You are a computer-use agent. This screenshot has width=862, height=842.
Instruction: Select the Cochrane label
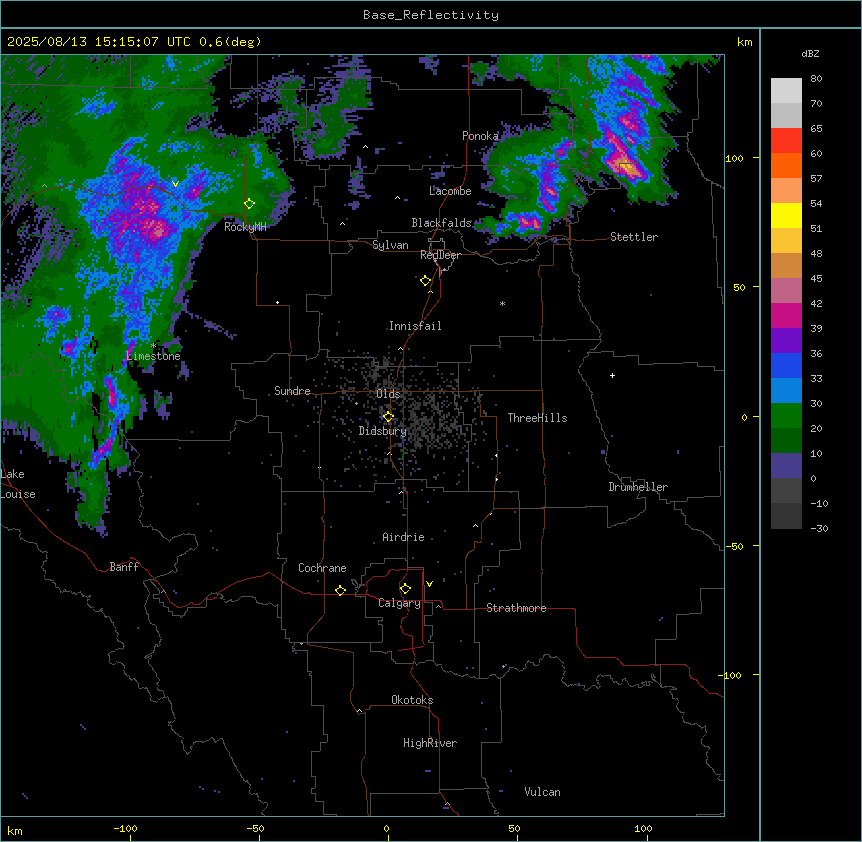[x=322, y=568]
